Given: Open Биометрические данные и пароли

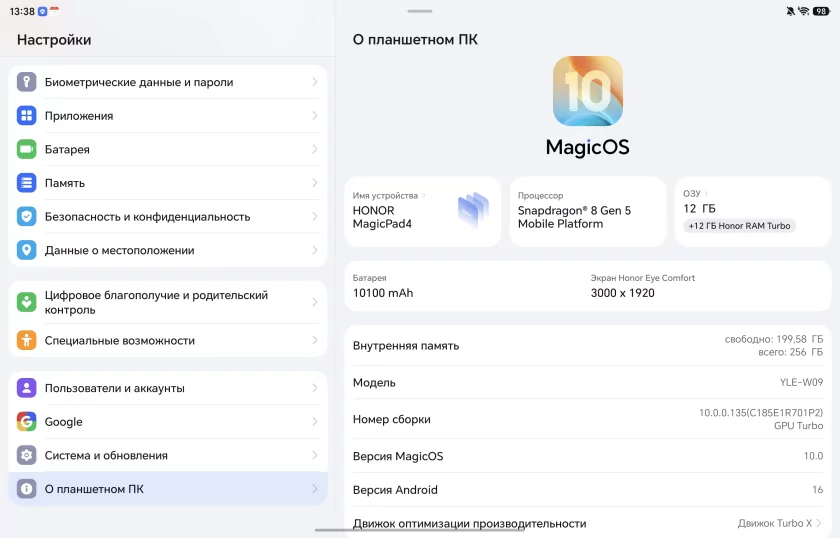Looking at the screenshot, I should click(x=168, y=82).
